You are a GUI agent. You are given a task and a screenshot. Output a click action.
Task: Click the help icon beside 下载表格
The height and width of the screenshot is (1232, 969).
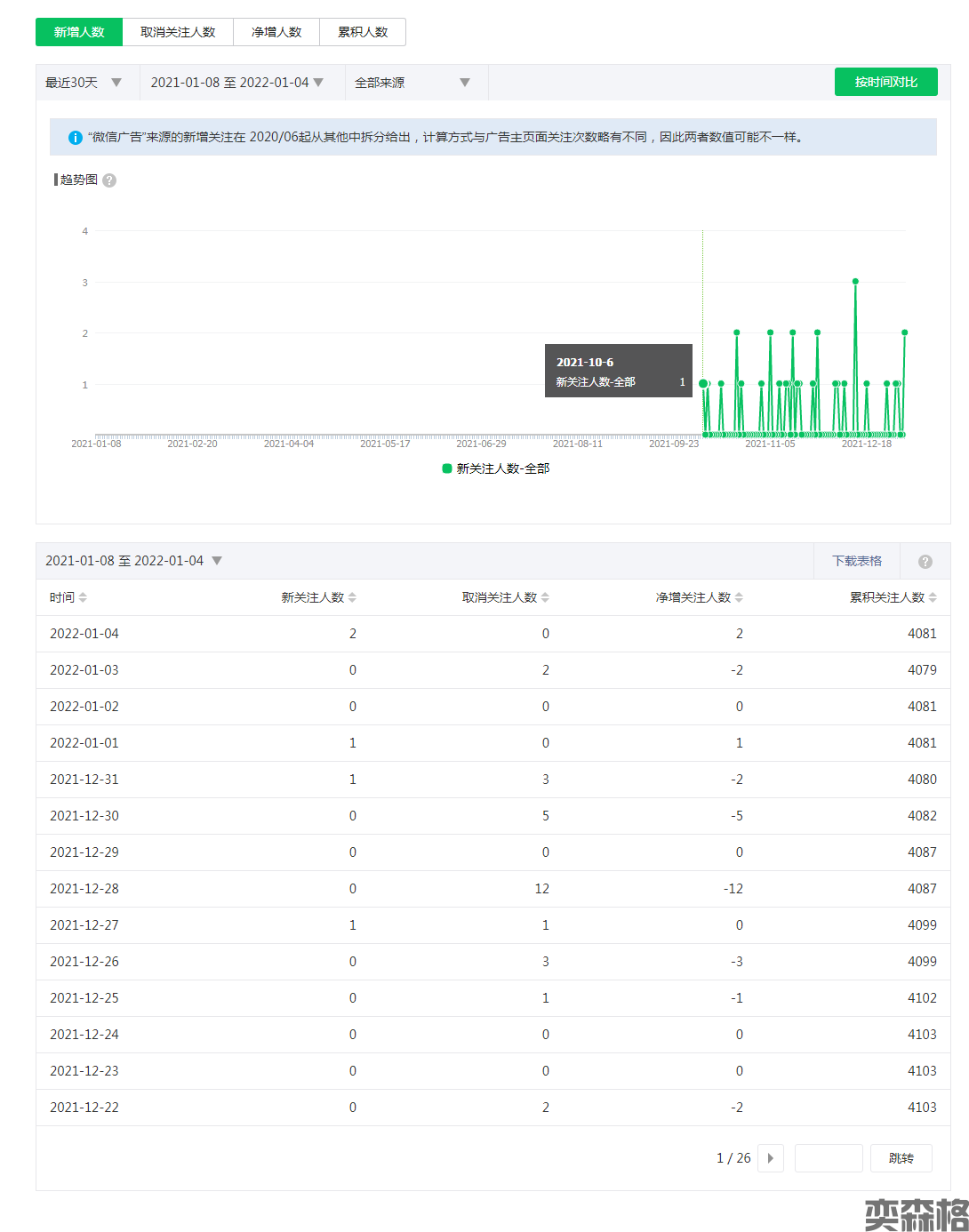pyautogui.click(x=925, y=562)
